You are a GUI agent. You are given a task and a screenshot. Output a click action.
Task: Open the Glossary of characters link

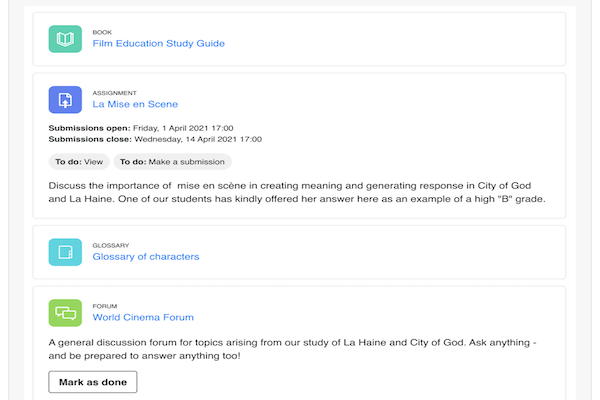(x=145, y=257)
